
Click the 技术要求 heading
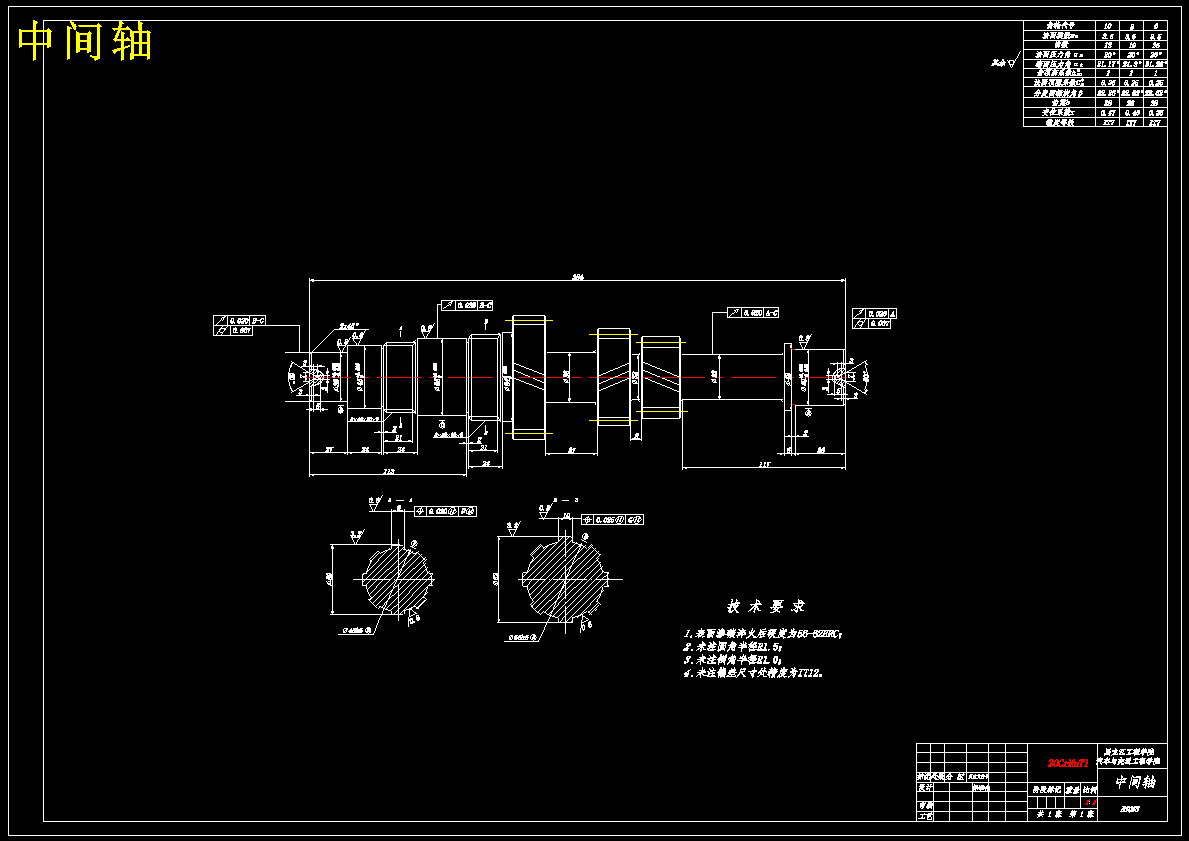[x=766, y=607]
